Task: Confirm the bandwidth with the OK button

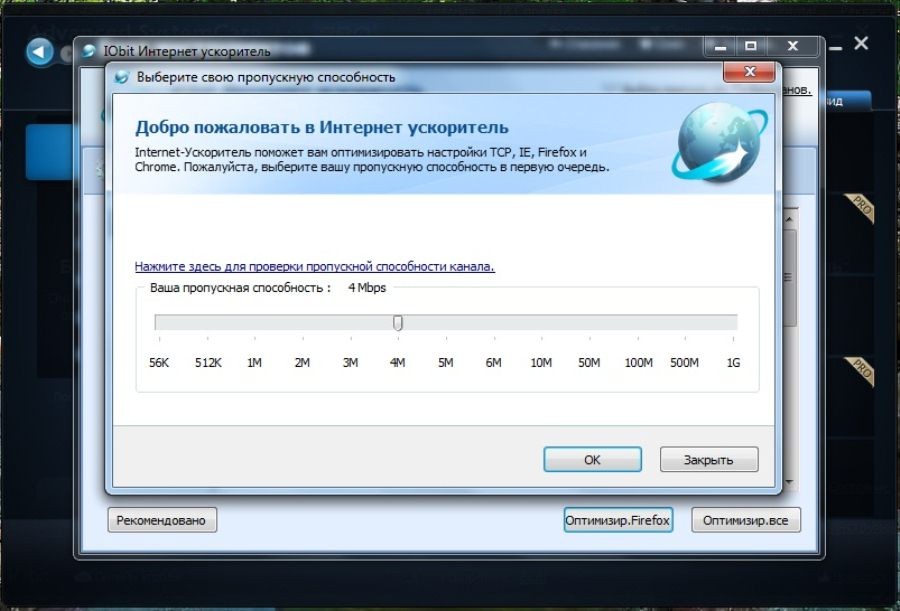Action: tap(592, 459)
